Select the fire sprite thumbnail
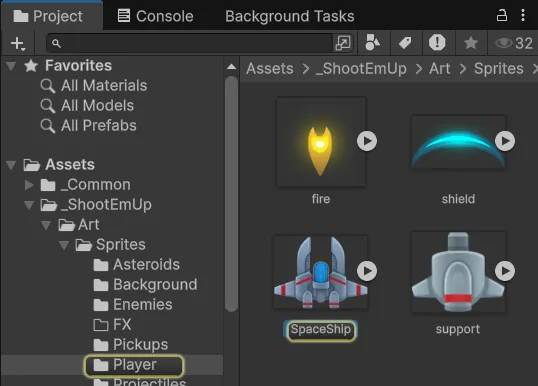The width and height of the screenshot is (538, 386). click(x=321, y=142)
